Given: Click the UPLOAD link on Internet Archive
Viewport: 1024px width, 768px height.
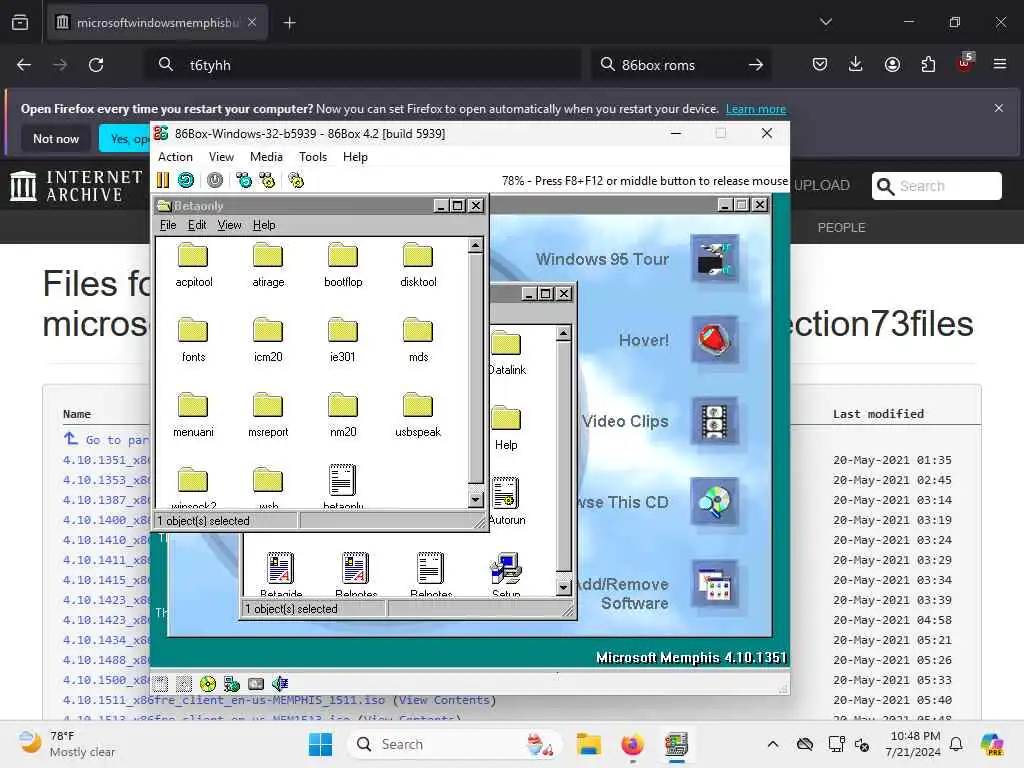Looking at the screenshot, I should point(822,185).
